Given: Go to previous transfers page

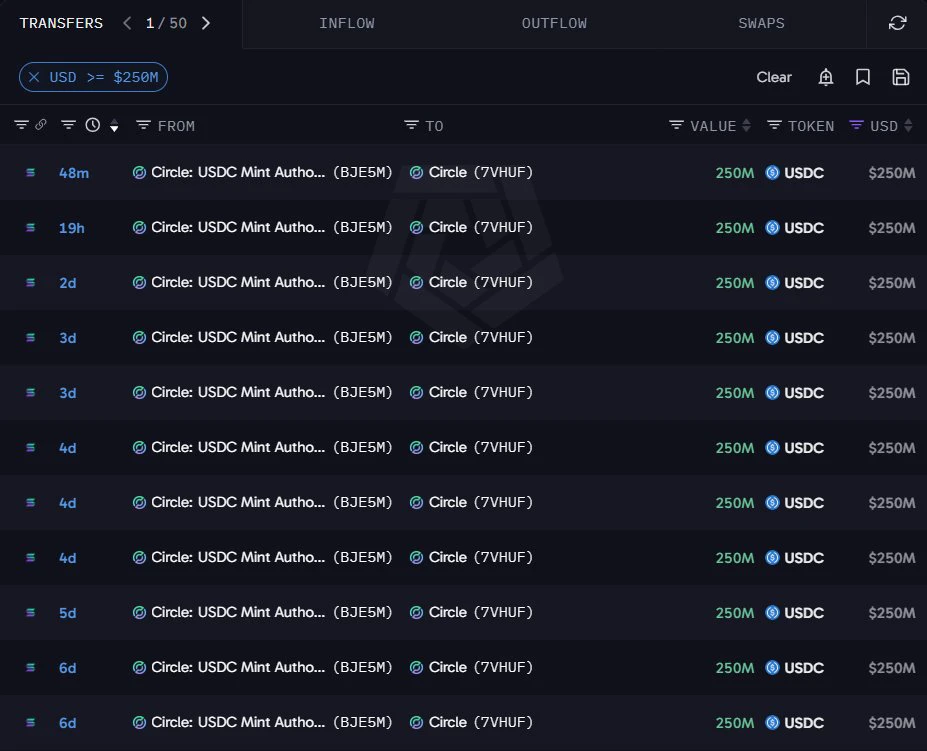Looking at the screenshot, I should point(127,23).
